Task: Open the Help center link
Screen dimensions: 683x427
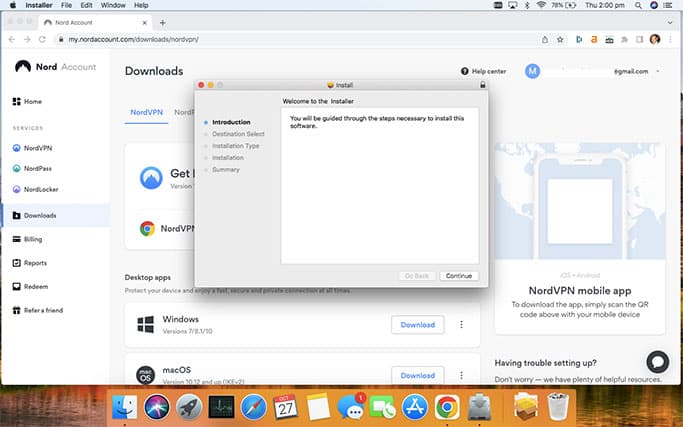Action: coord(484,71)
